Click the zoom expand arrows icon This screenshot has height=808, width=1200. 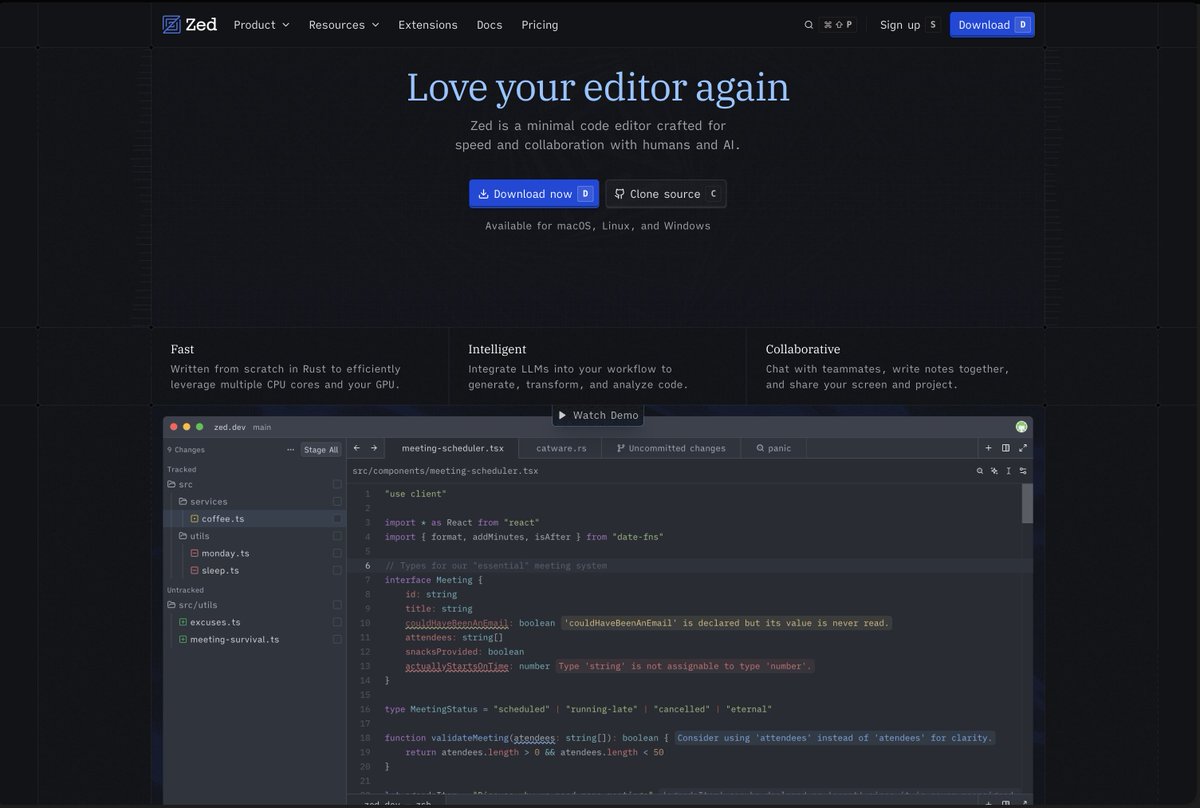coord(1023,448)
